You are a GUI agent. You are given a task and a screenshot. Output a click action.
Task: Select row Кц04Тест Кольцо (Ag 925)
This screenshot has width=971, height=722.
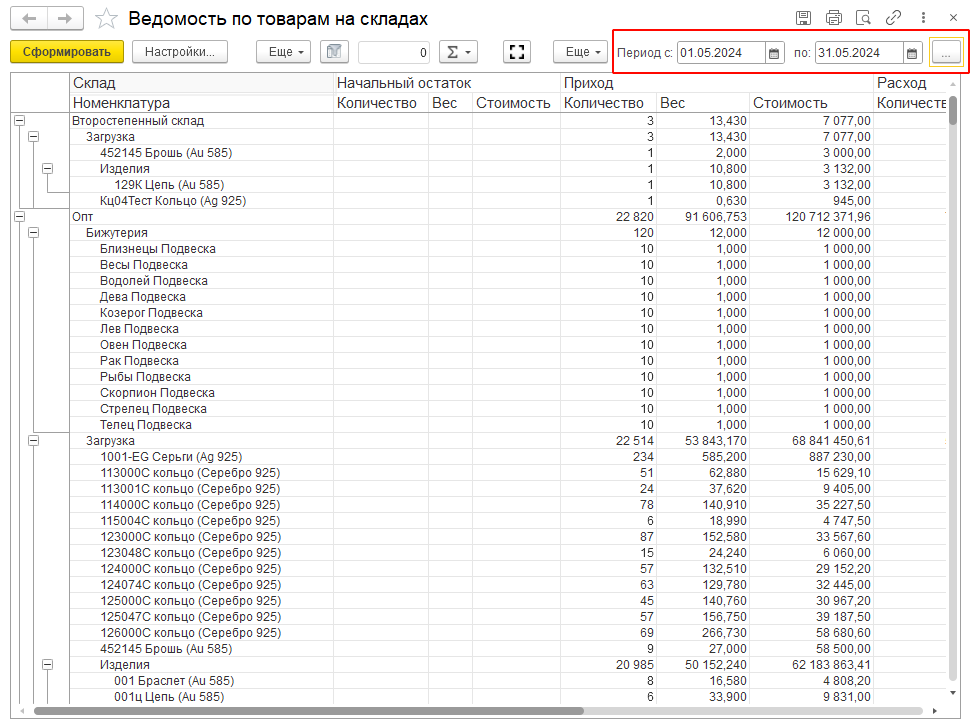[173, 201]
